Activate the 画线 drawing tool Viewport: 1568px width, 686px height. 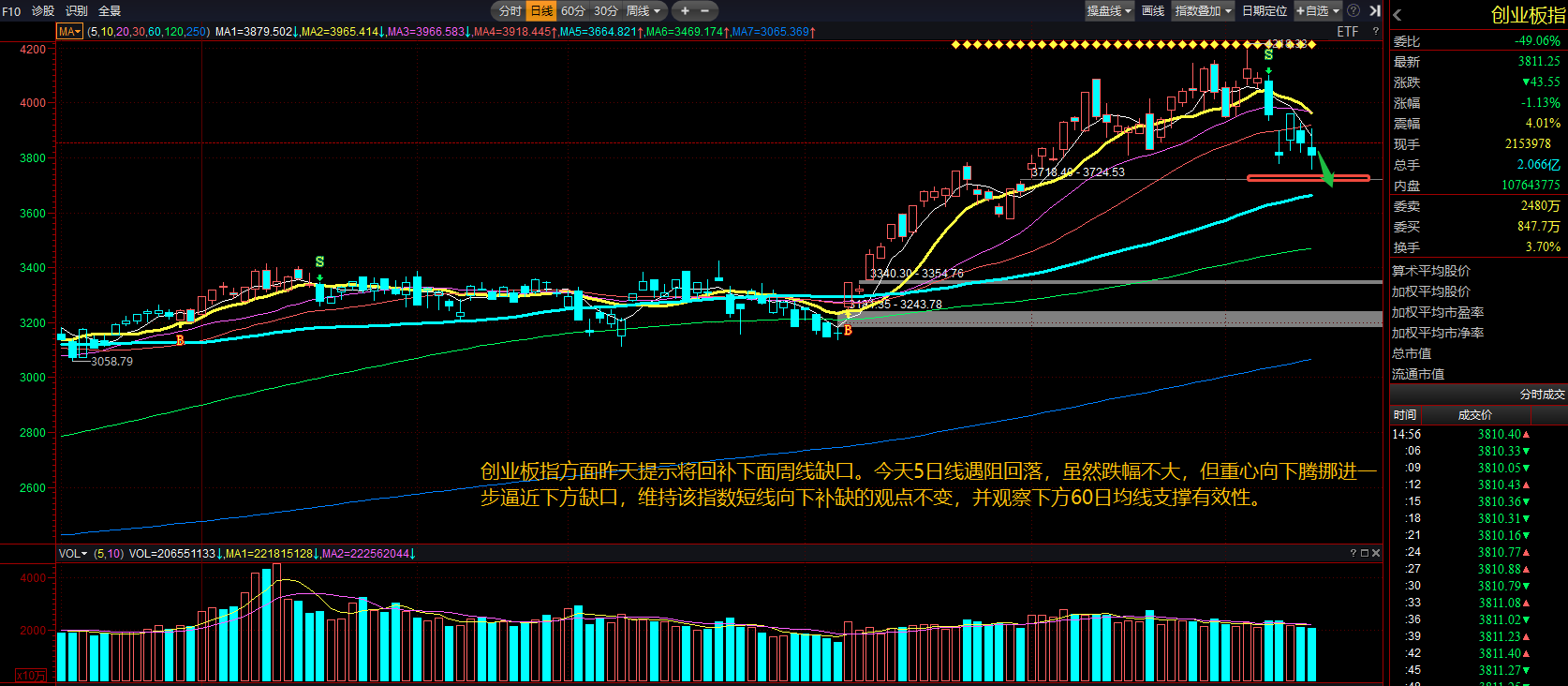(1153, 11)
